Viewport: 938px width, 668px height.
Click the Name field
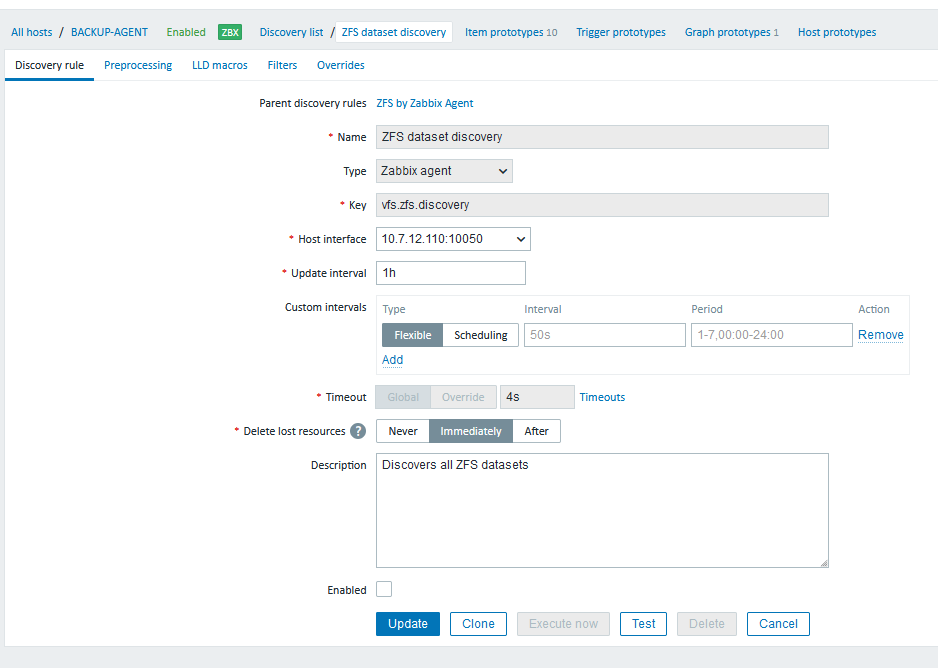[x=602, y=137]
